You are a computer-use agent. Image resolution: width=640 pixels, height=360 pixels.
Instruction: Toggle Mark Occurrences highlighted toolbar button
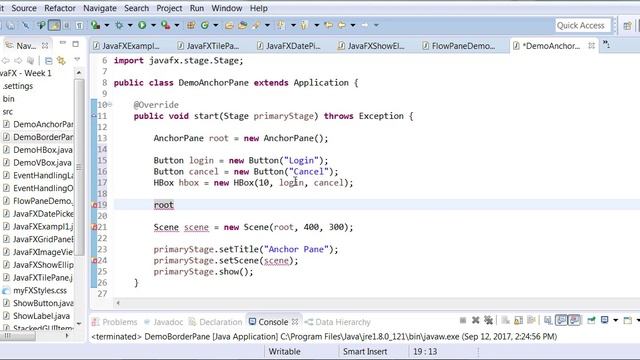[x=54, y=25]
